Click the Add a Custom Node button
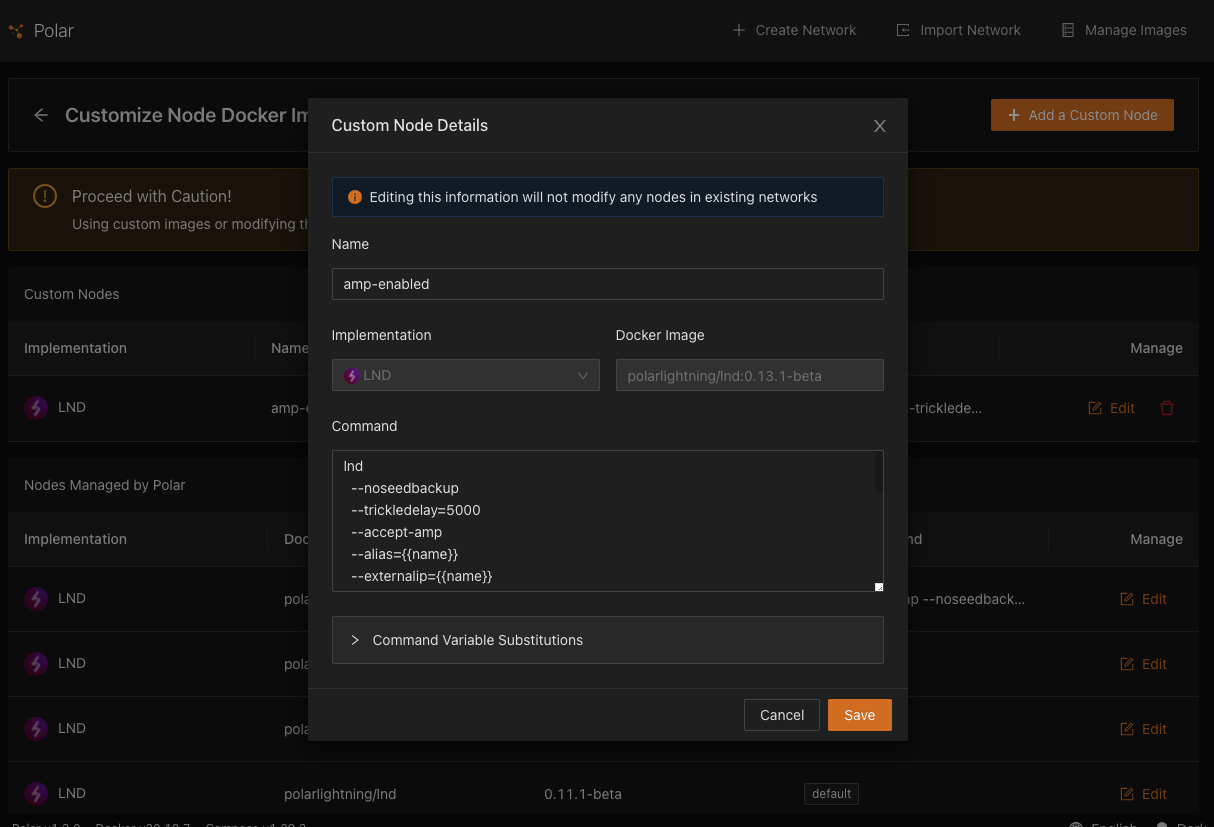1214x827 pixels. (1082, 115)
